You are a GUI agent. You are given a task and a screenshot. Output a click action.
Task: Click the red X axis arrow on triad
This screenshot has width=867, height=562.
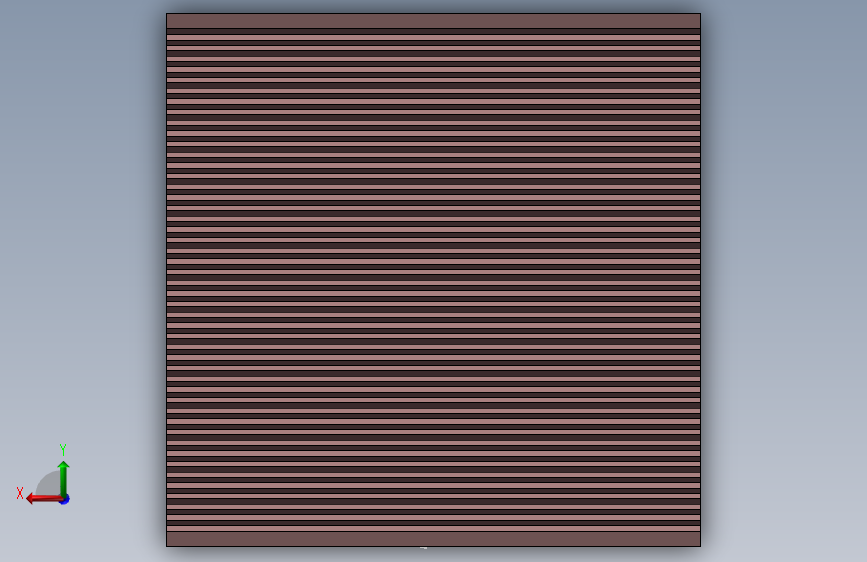pos(43,499)
